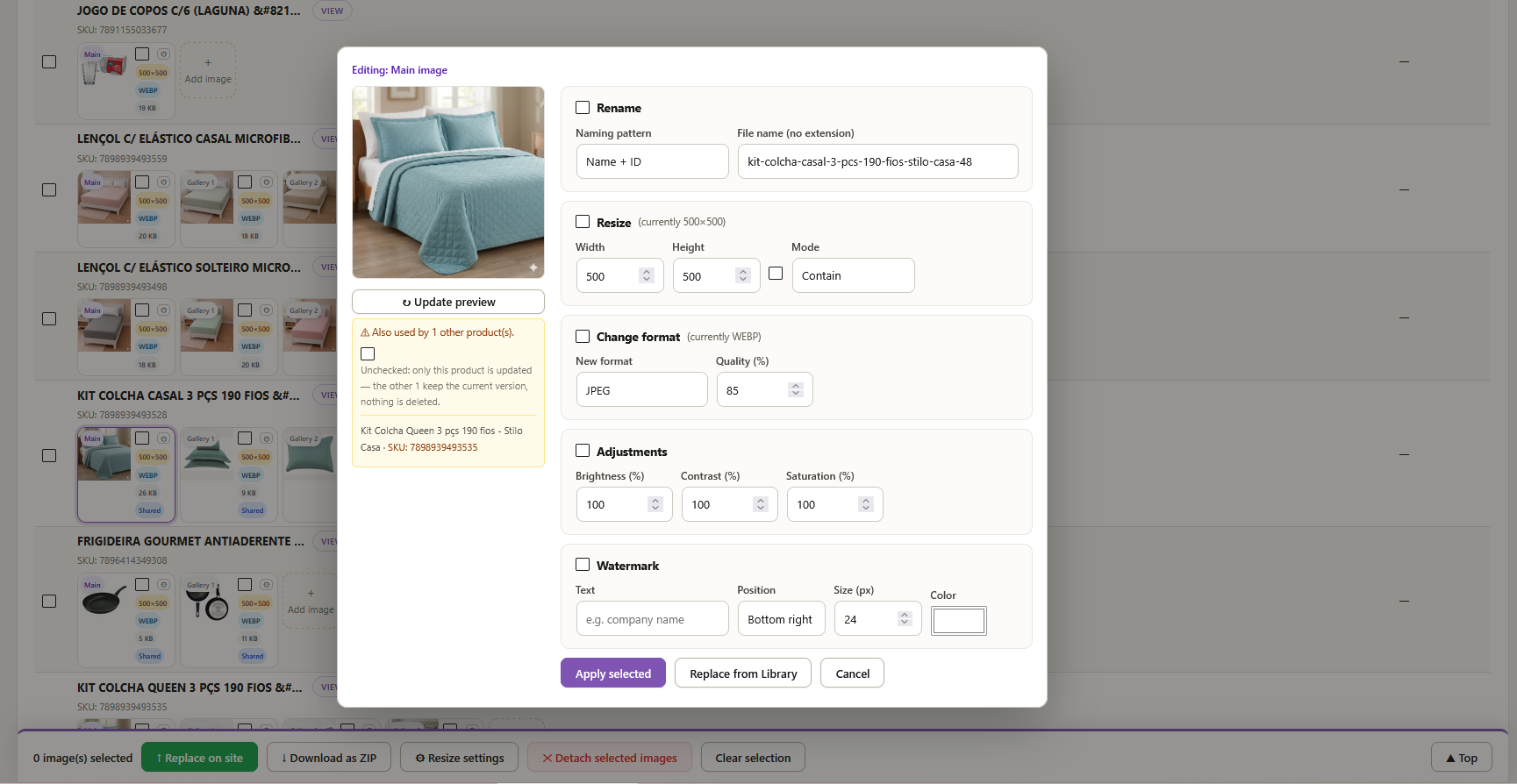The image size is (1517, 784).
Task: Click Clear selection
Action: (x=753, y=758)
